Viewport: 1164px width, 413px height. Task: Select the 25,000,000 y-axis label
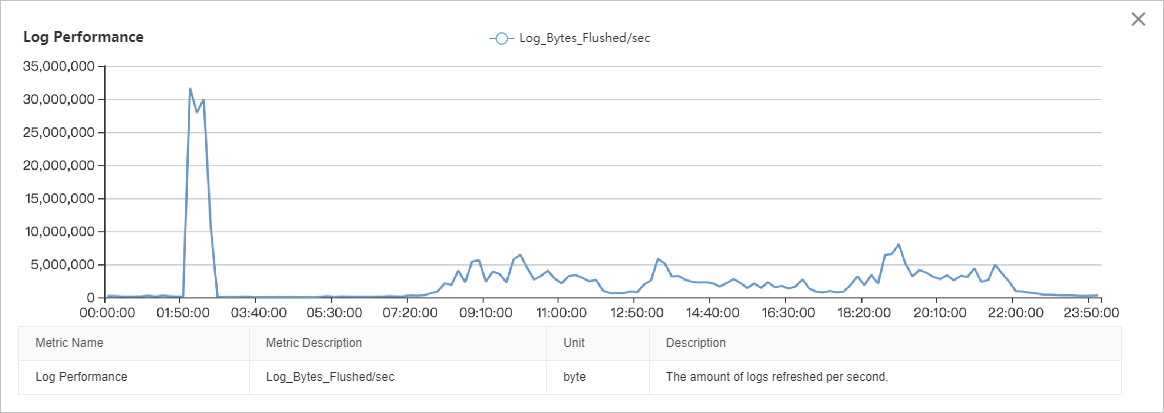59,132
